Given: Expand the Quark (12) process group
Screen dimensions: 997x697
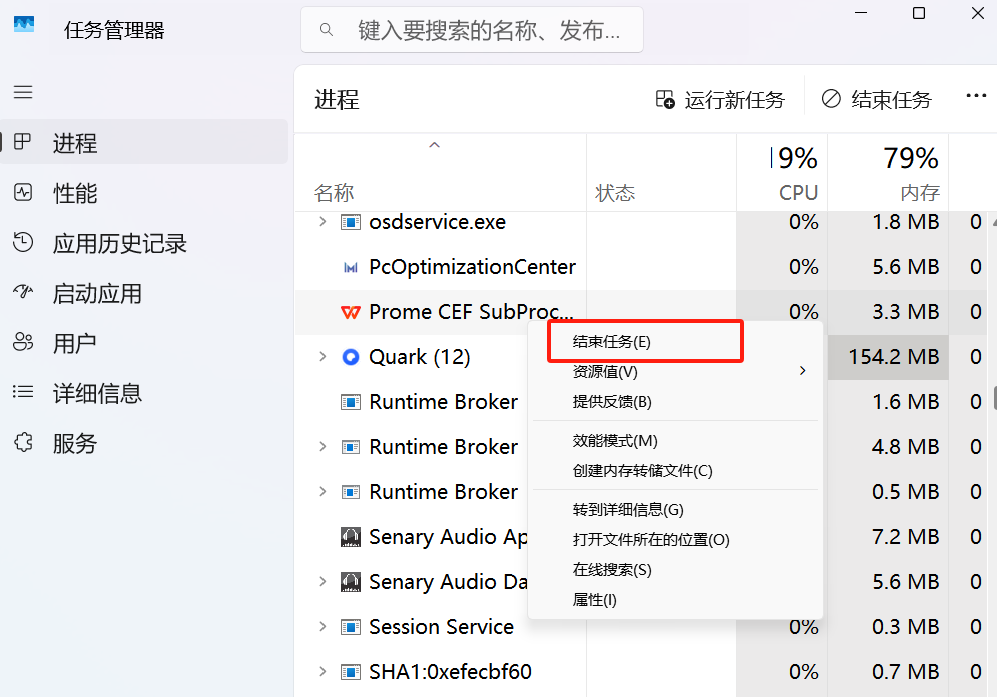Looking at the screenshot, I should [x=322, y=357].
